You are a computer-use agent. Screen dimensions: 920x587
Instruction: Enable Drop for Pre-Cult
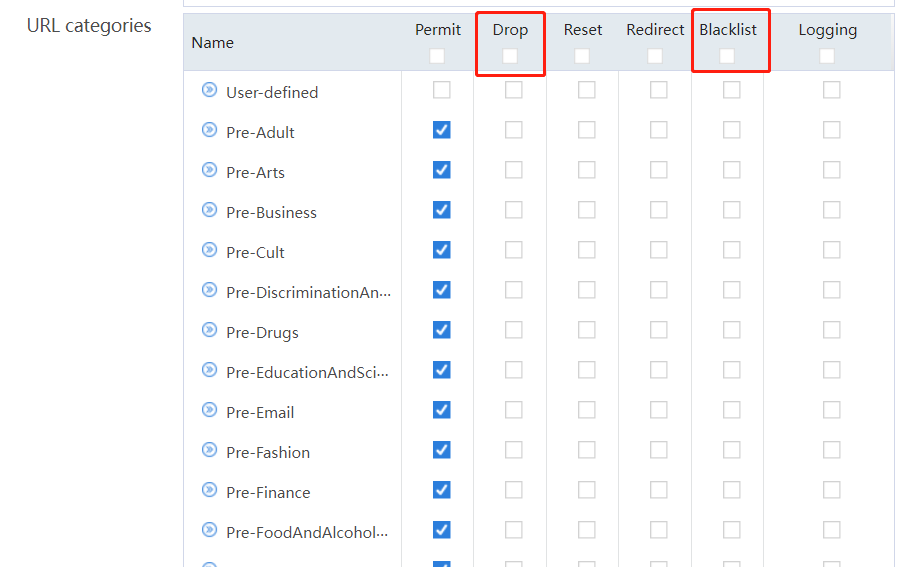[513, 249]
